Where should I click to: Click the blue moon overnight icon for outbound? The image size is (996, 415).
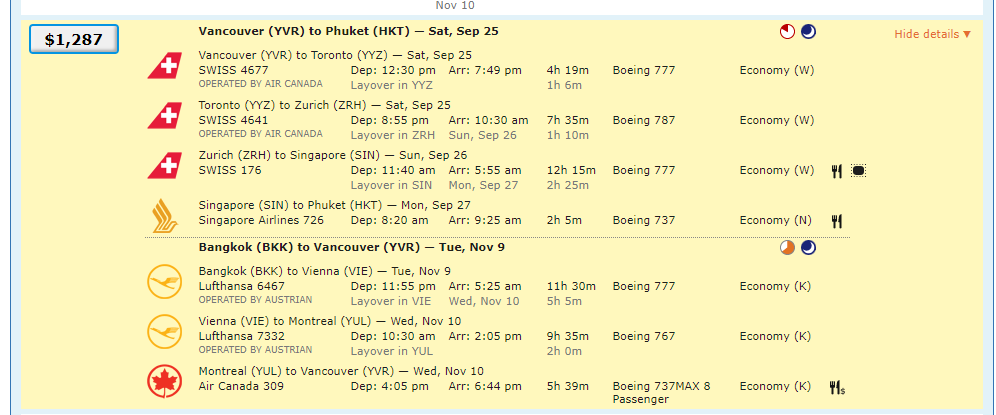click(808, 32)
